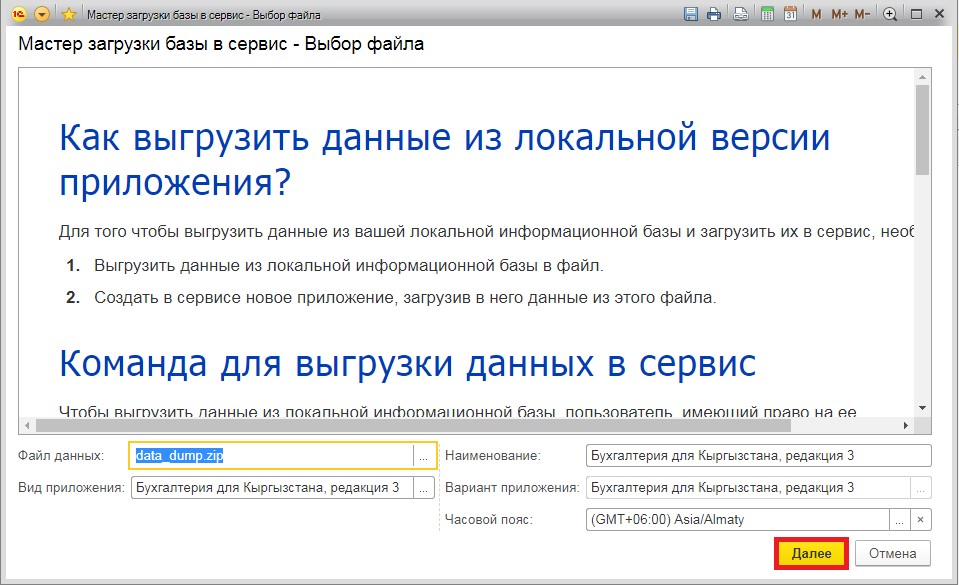Click the data_dump.zip file field
The height and width of the screenshot is (585, 959).
(272, 456)
